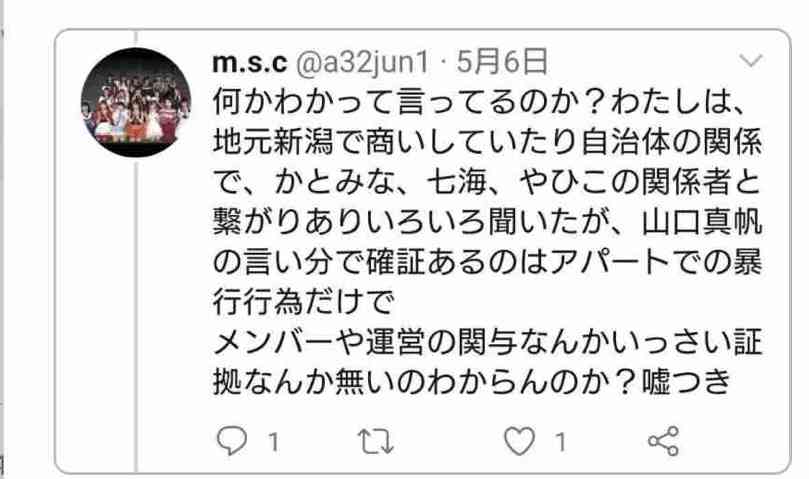Retweet the post by m.s.c
The height and width of the screenshot is (479, 809).
pyautogui.click(x=376, y=442)
